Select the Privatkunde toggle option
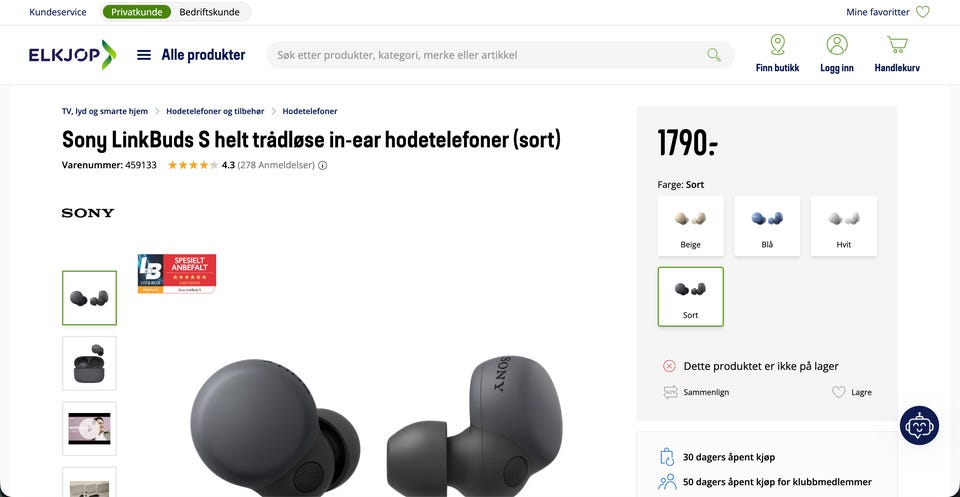 tap(137, 12)
